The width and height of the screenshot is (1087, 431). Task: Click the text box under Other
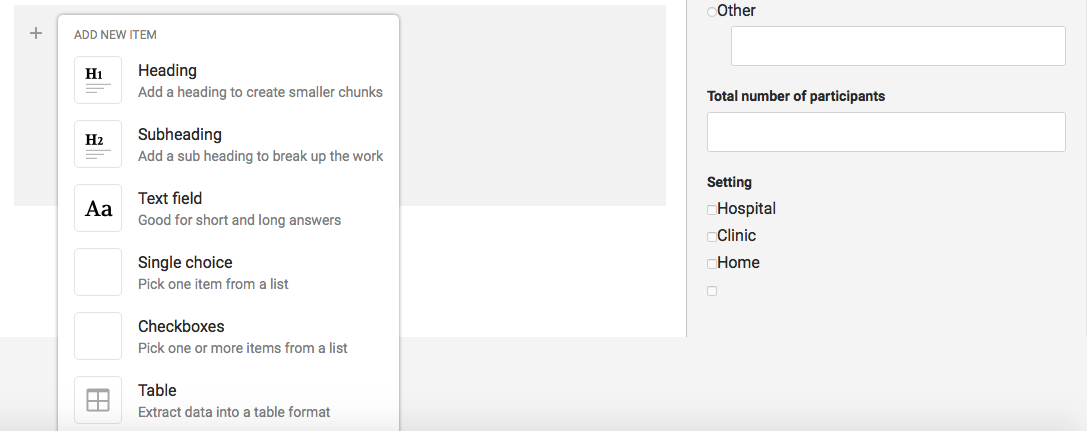(x=898, y=46)
